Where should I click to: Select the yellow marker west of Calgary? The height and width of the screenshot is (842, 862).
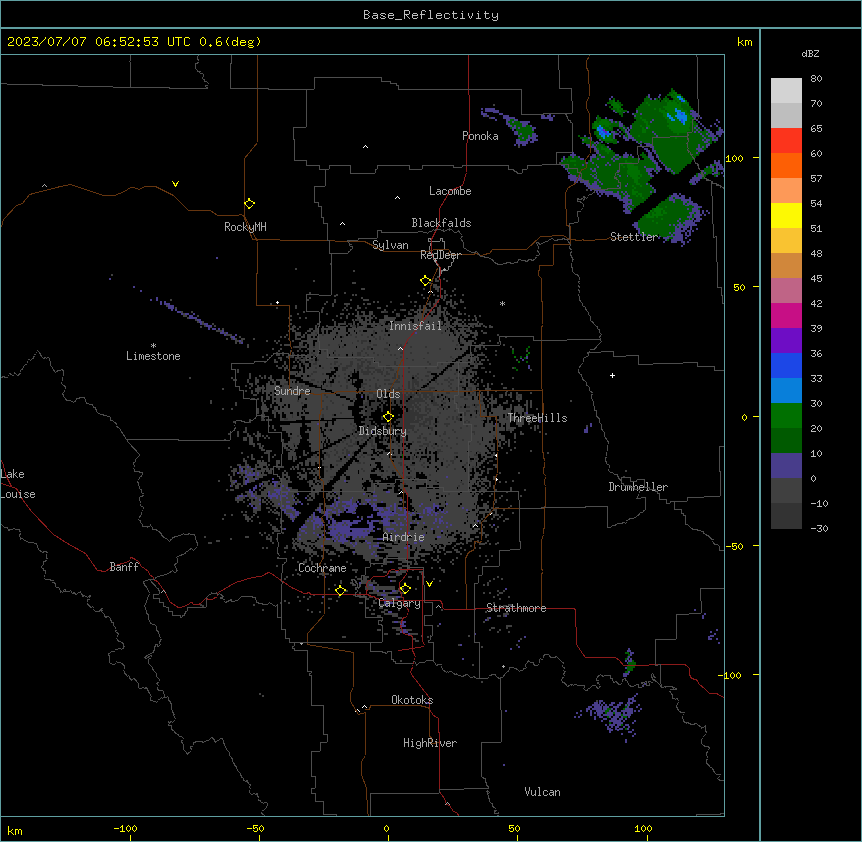341,591
